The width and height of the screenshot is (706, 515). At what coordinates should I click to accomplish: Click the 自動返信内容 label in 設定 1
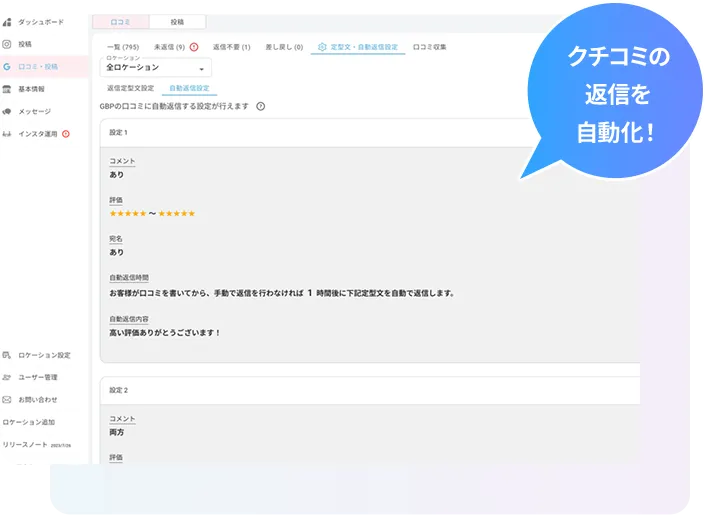pyautogui.click(x=129, y=319)
